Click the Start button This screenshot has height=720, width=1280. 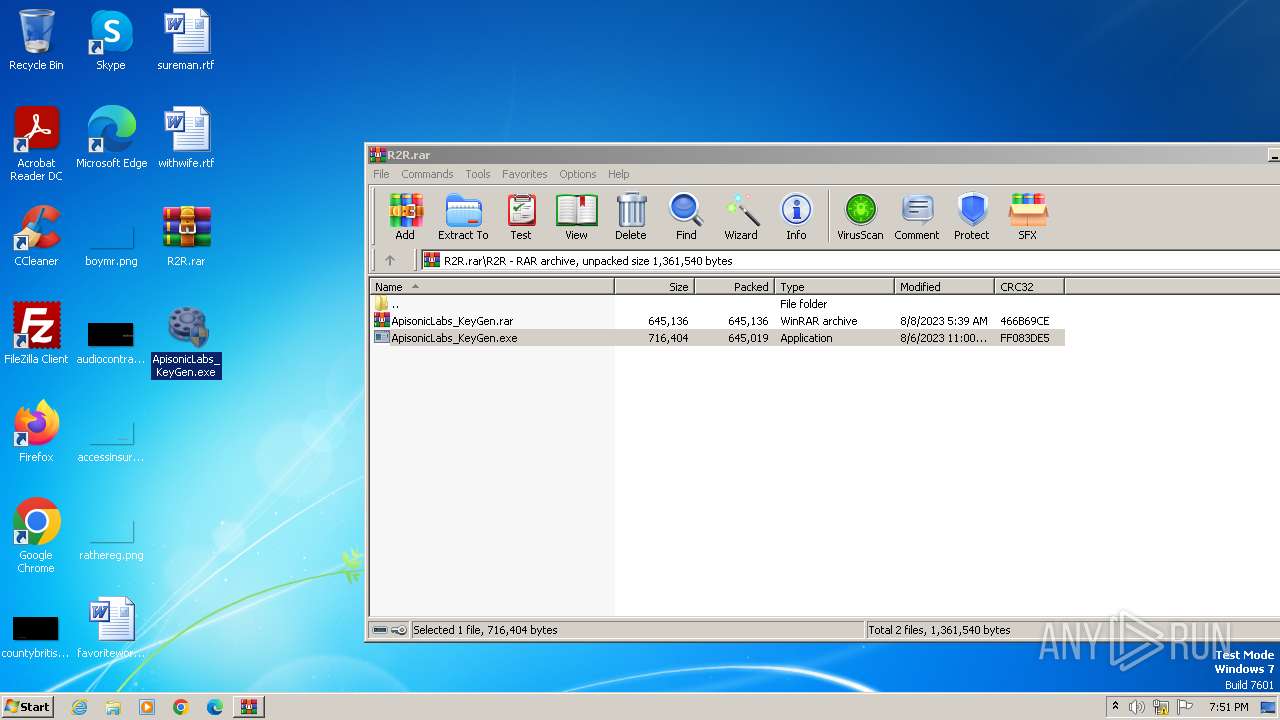pos(27,706)
